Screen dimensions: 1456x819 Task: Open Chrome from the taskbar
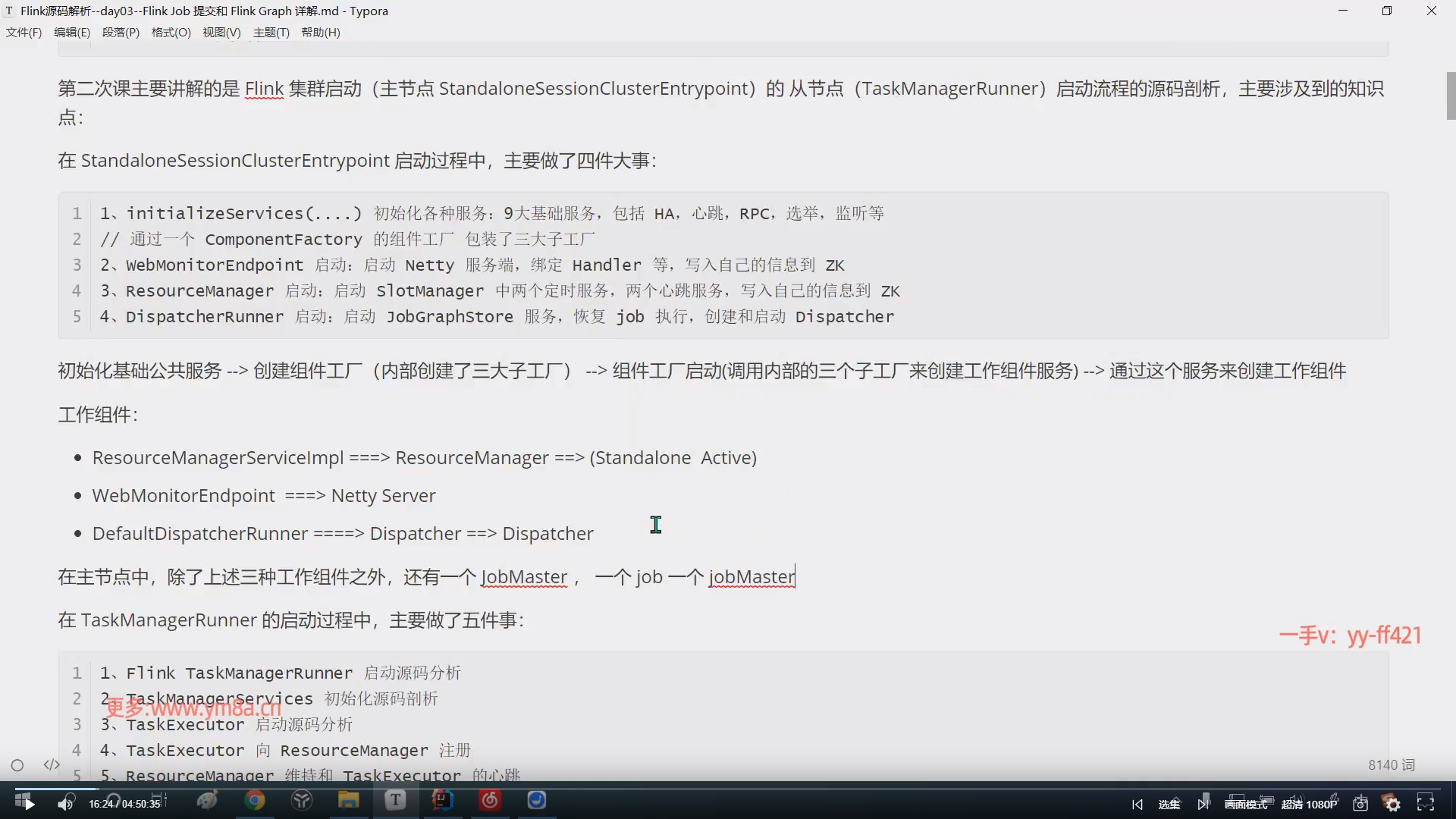(x=255, y=800)
